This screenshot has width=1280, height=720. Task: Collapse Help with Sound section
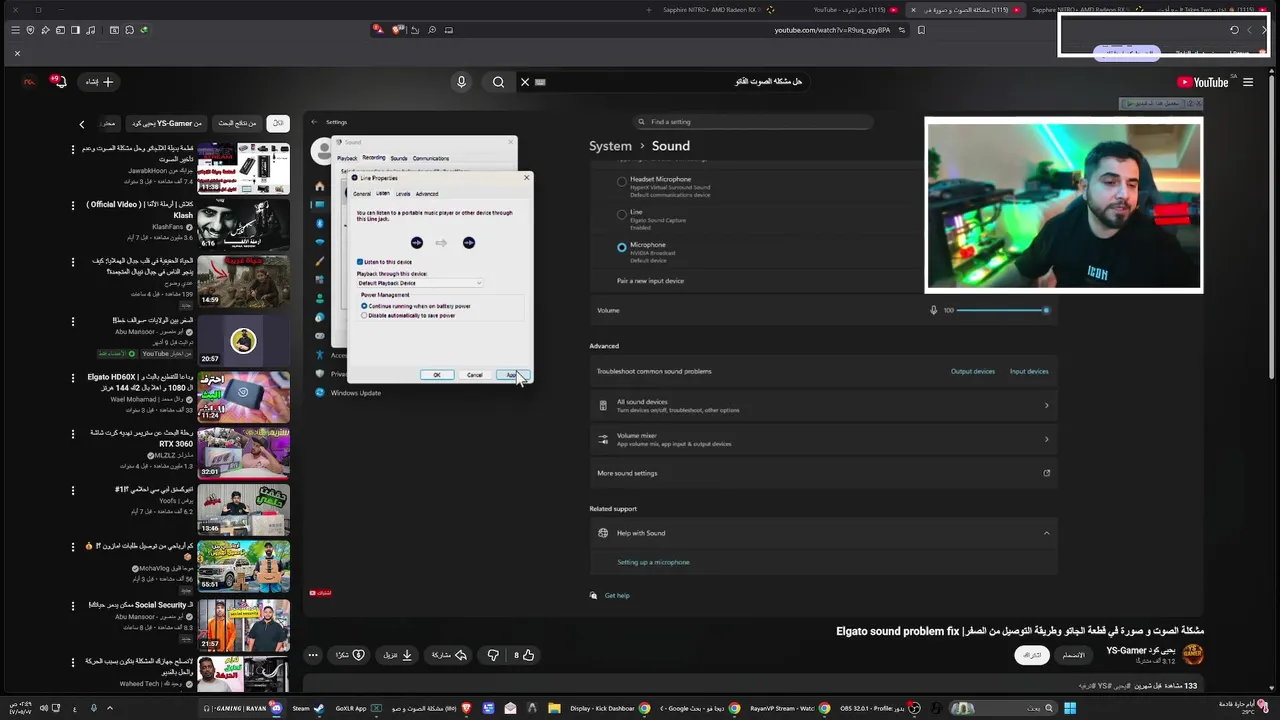pos(1047,533)
